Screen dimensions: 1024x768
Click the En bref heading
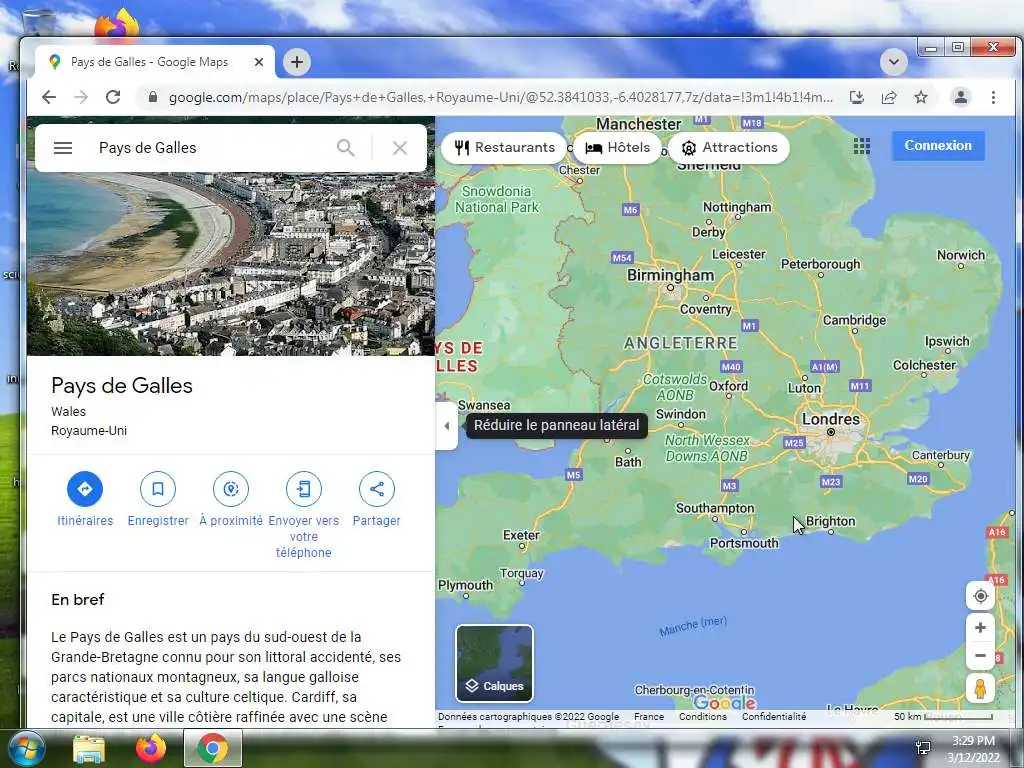point(78,600)
